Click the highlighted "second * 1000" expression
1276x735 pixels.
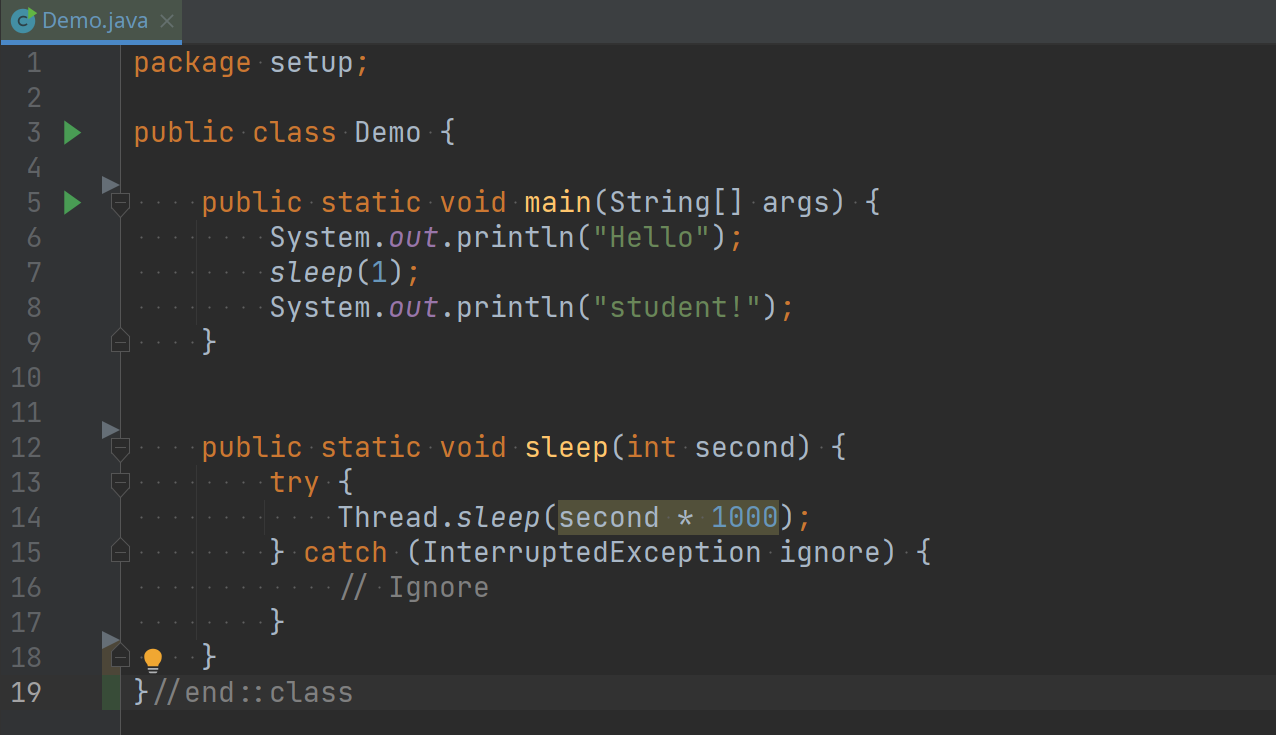pos(667,517)
